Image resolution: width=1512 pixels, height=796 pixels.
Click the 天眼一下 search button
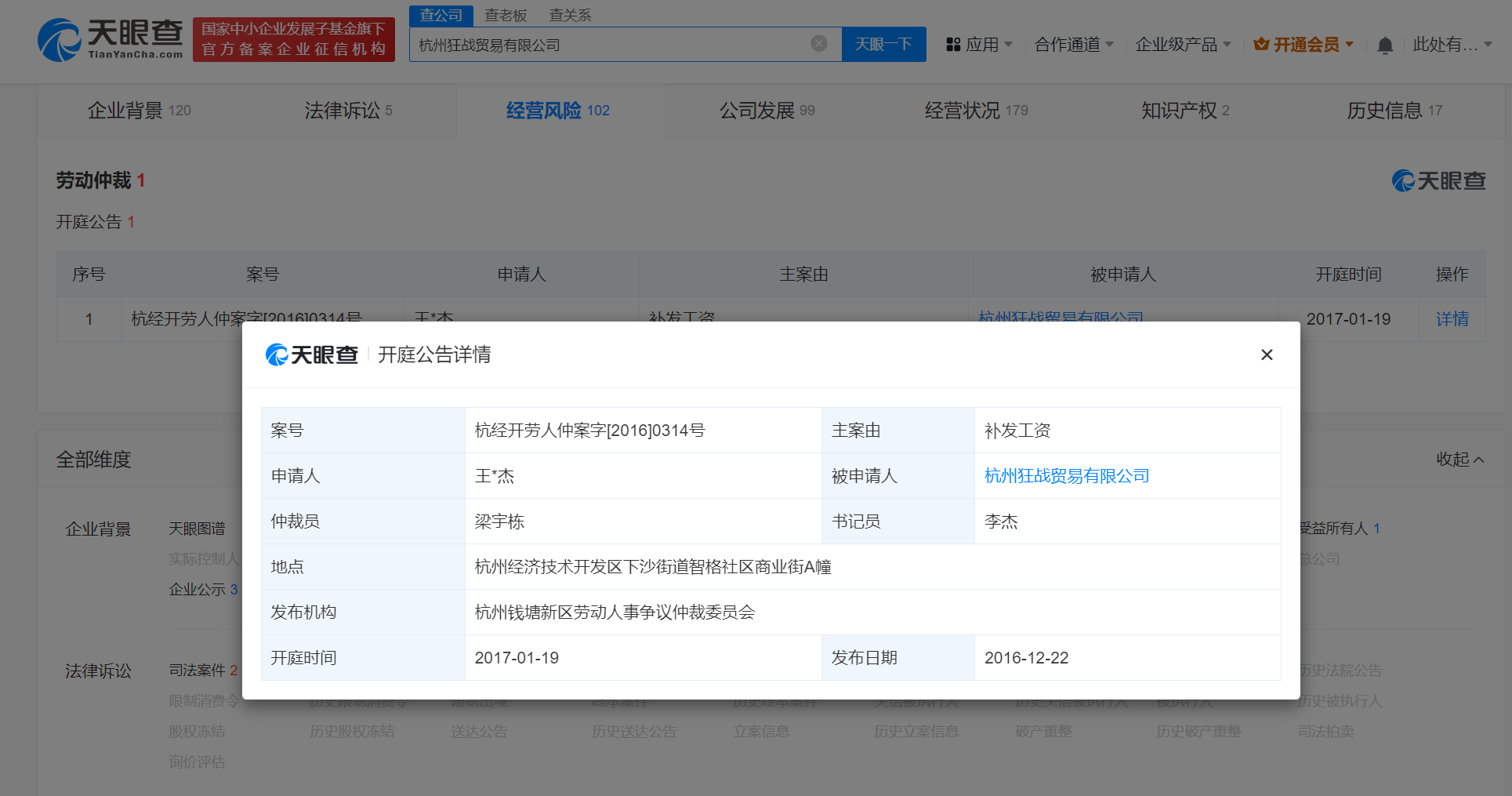[883, 44]
